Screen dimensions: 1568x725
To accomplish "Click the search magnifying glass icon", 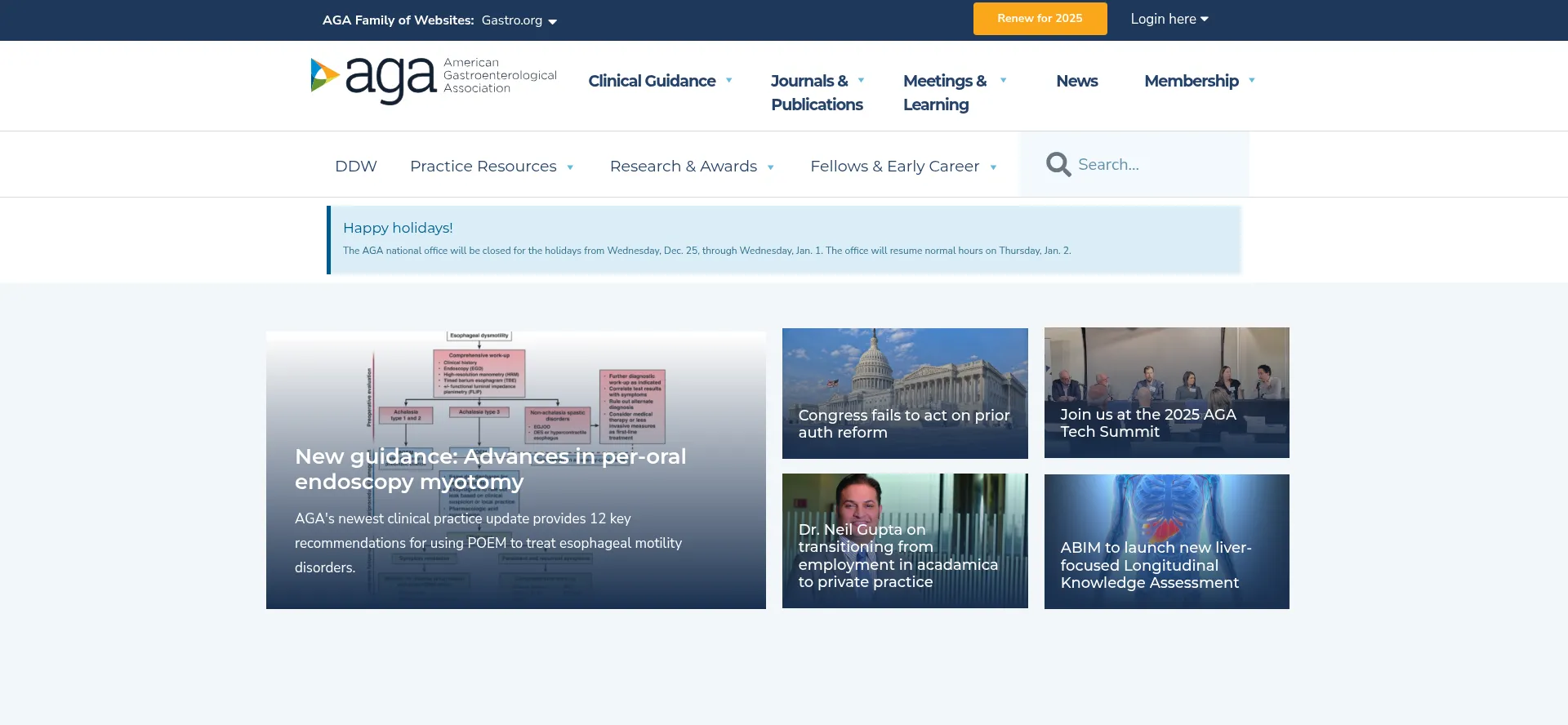I will pos(1058,165).
